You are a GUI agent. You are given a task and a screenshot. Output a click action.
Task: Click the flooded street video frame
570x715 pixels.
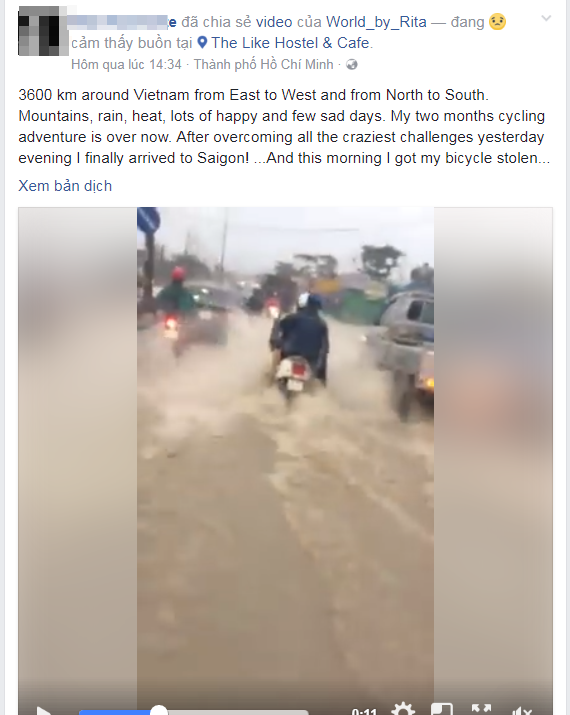click(x=285, y=451)
